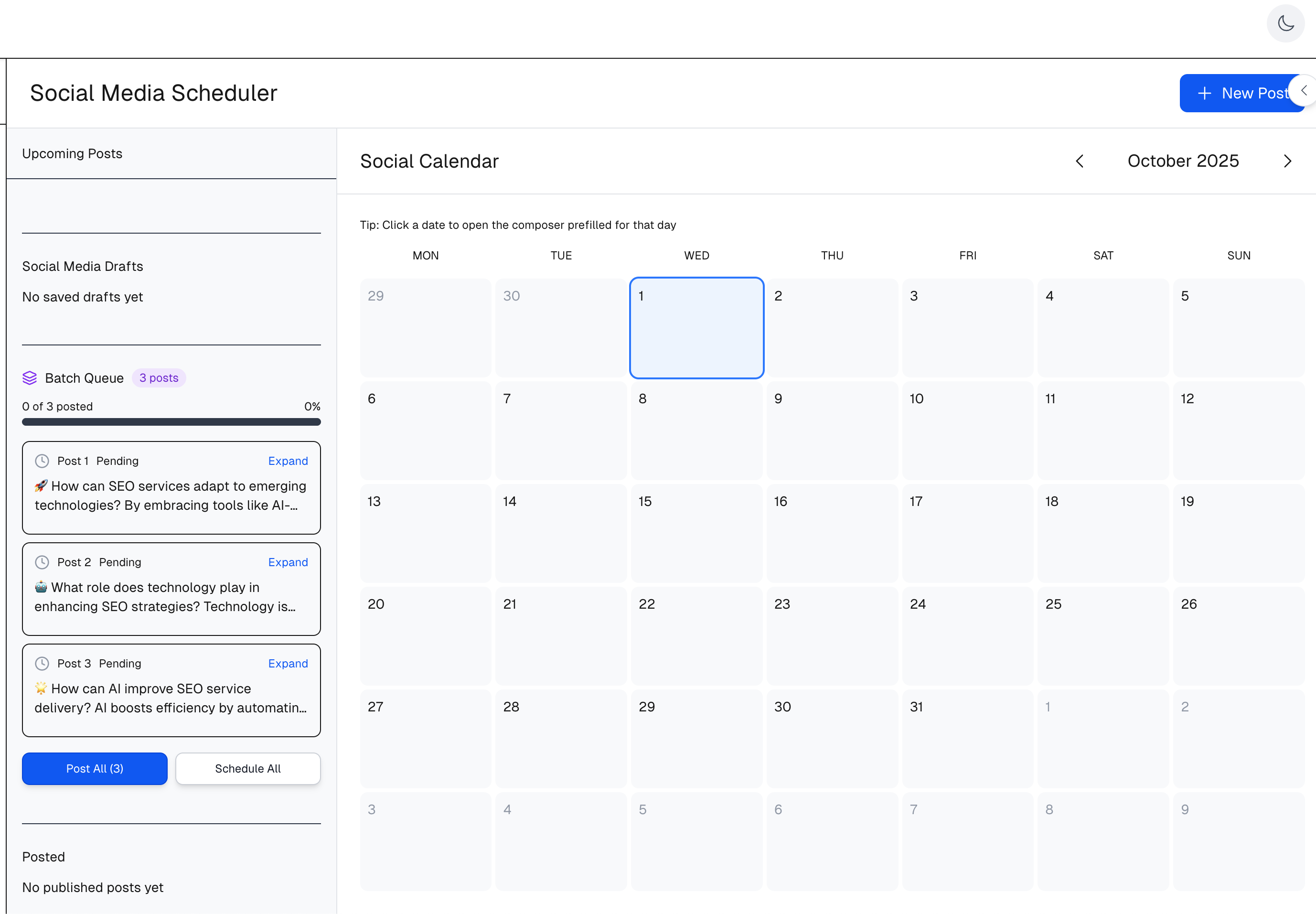The image size is (1316, 914).
Task: Expand Post 3 about AI service delivery
Action: coord(288,663)
